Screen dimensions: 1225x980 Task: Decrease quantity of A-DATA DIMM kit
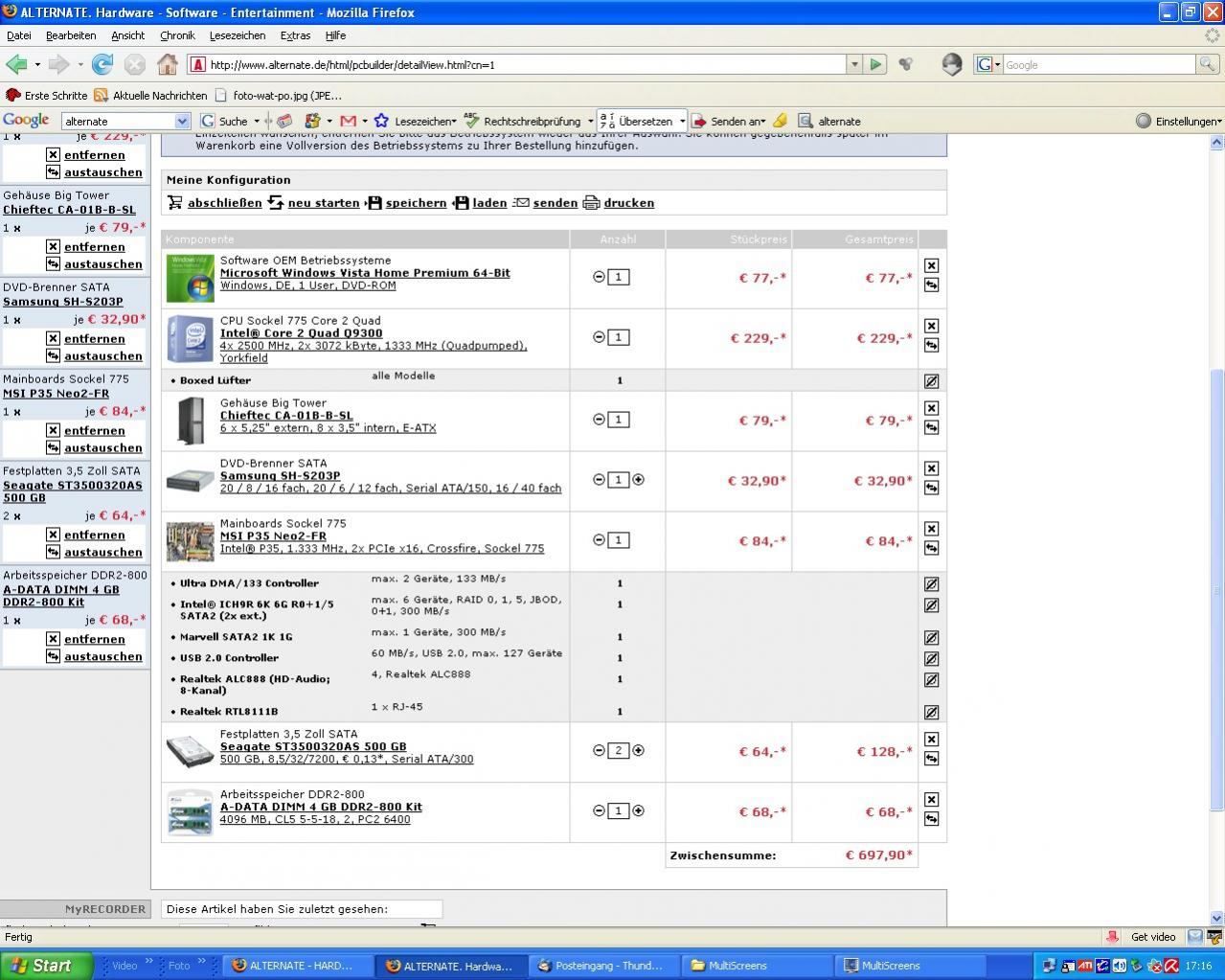pos(599,811)
